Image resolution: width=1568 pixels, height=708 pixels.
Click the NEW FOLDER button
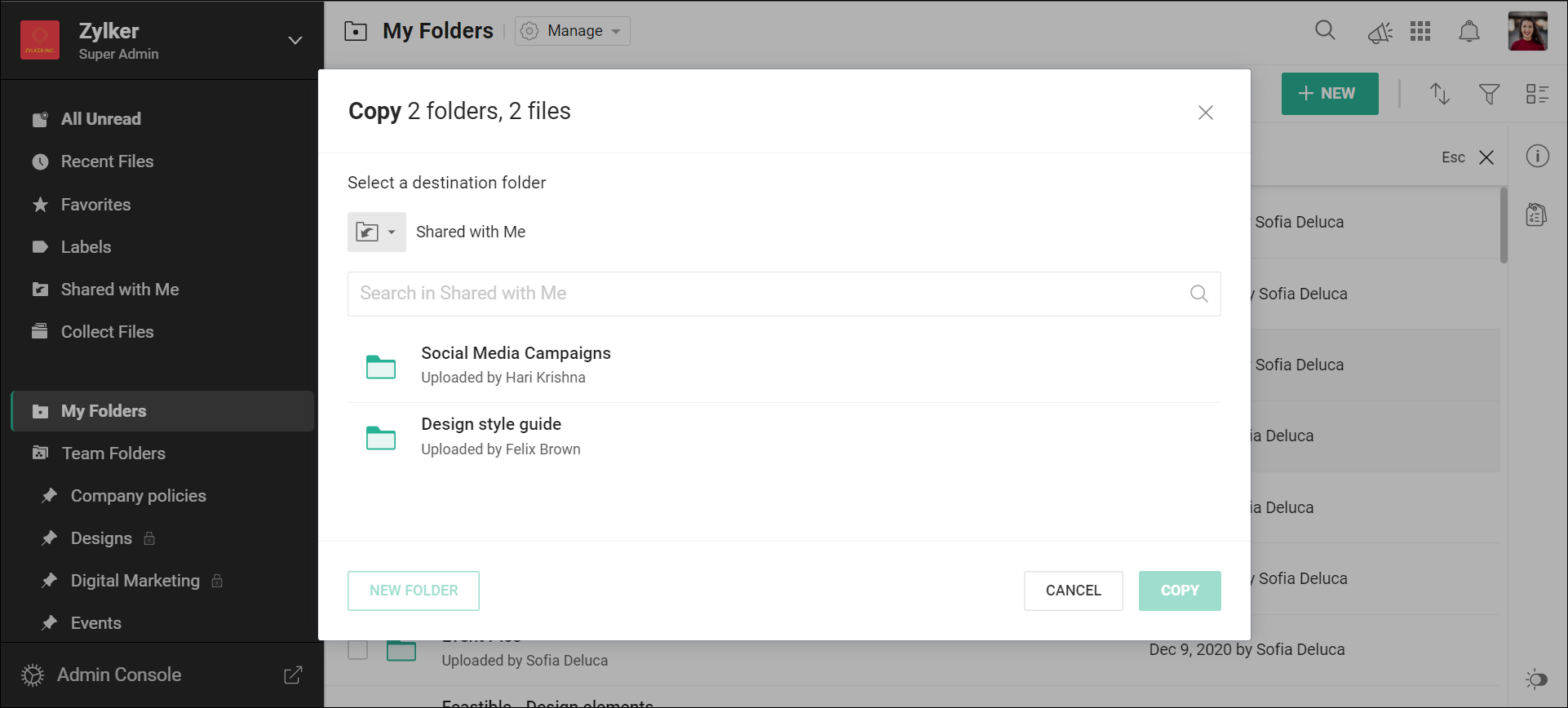coord(413,591)
